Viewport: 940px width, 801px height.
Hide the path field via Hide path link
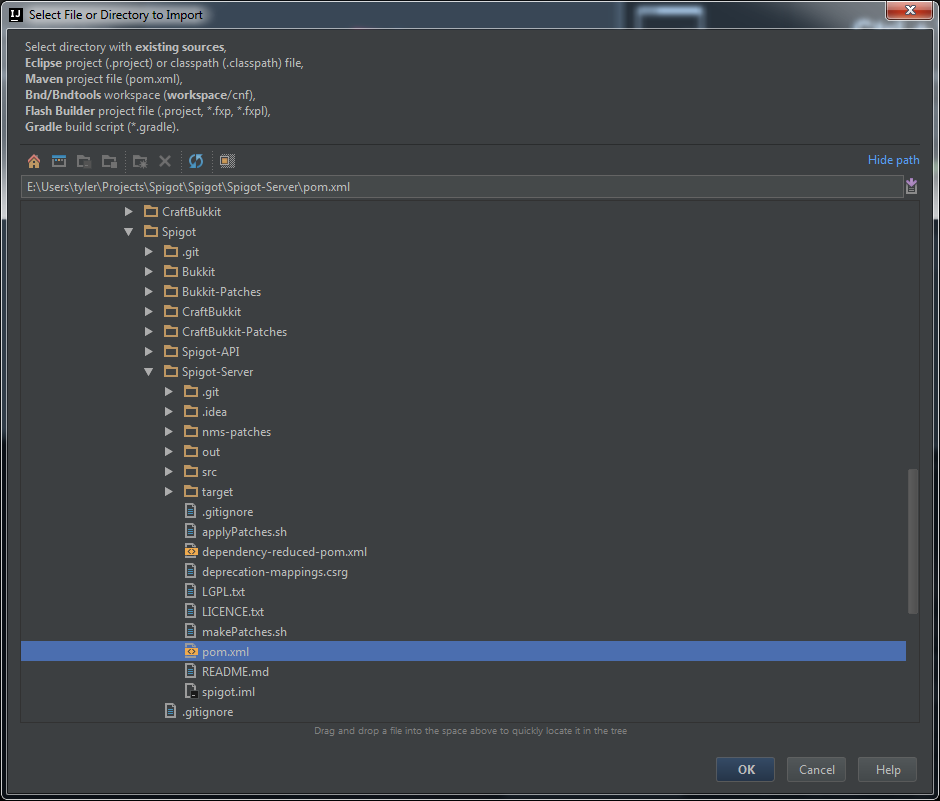tap(893, 160)
